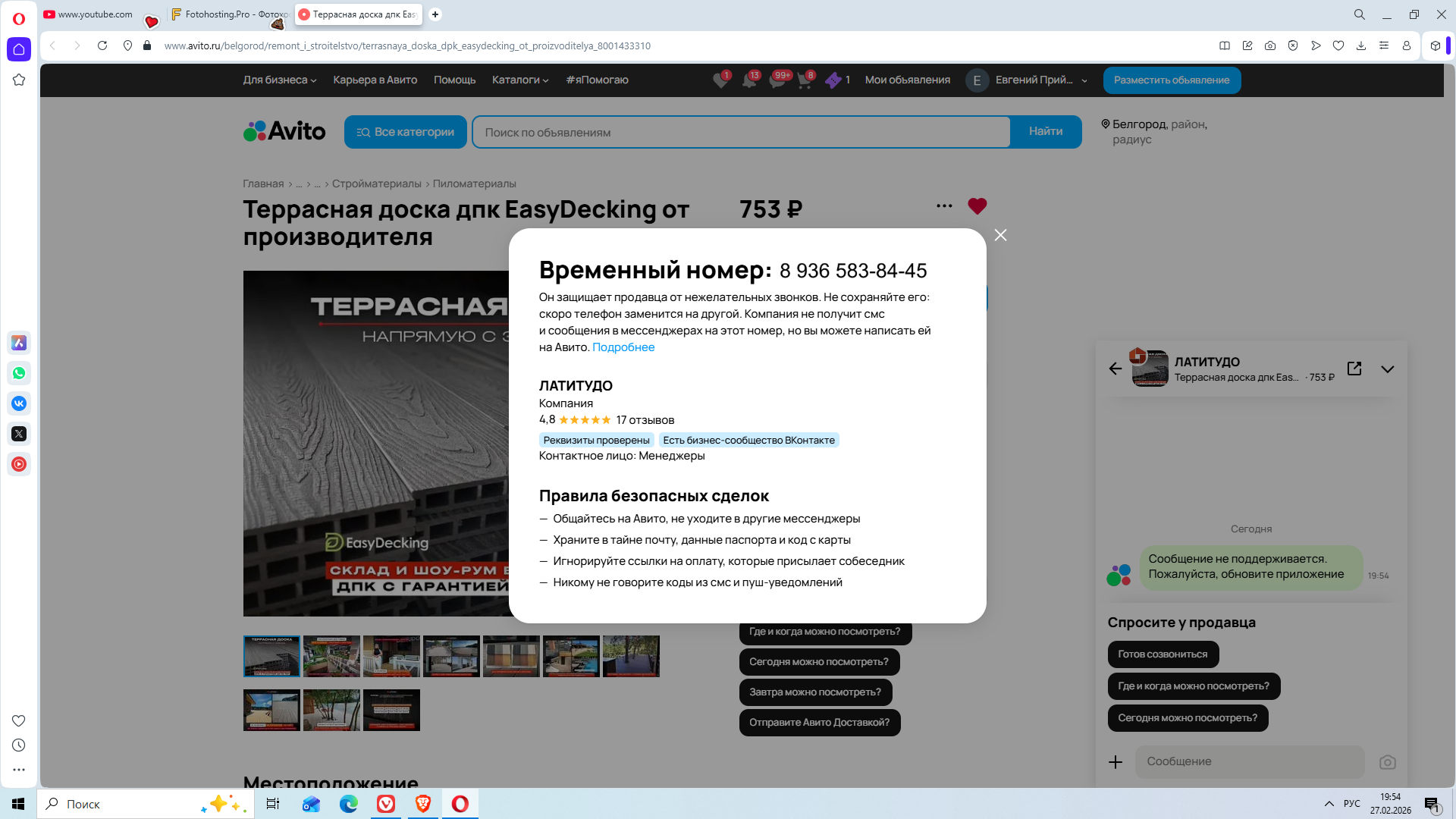Screen dimensions: 1456x819
Task: Click the 'Подробнее' link in popup
Action: point(623,347)
